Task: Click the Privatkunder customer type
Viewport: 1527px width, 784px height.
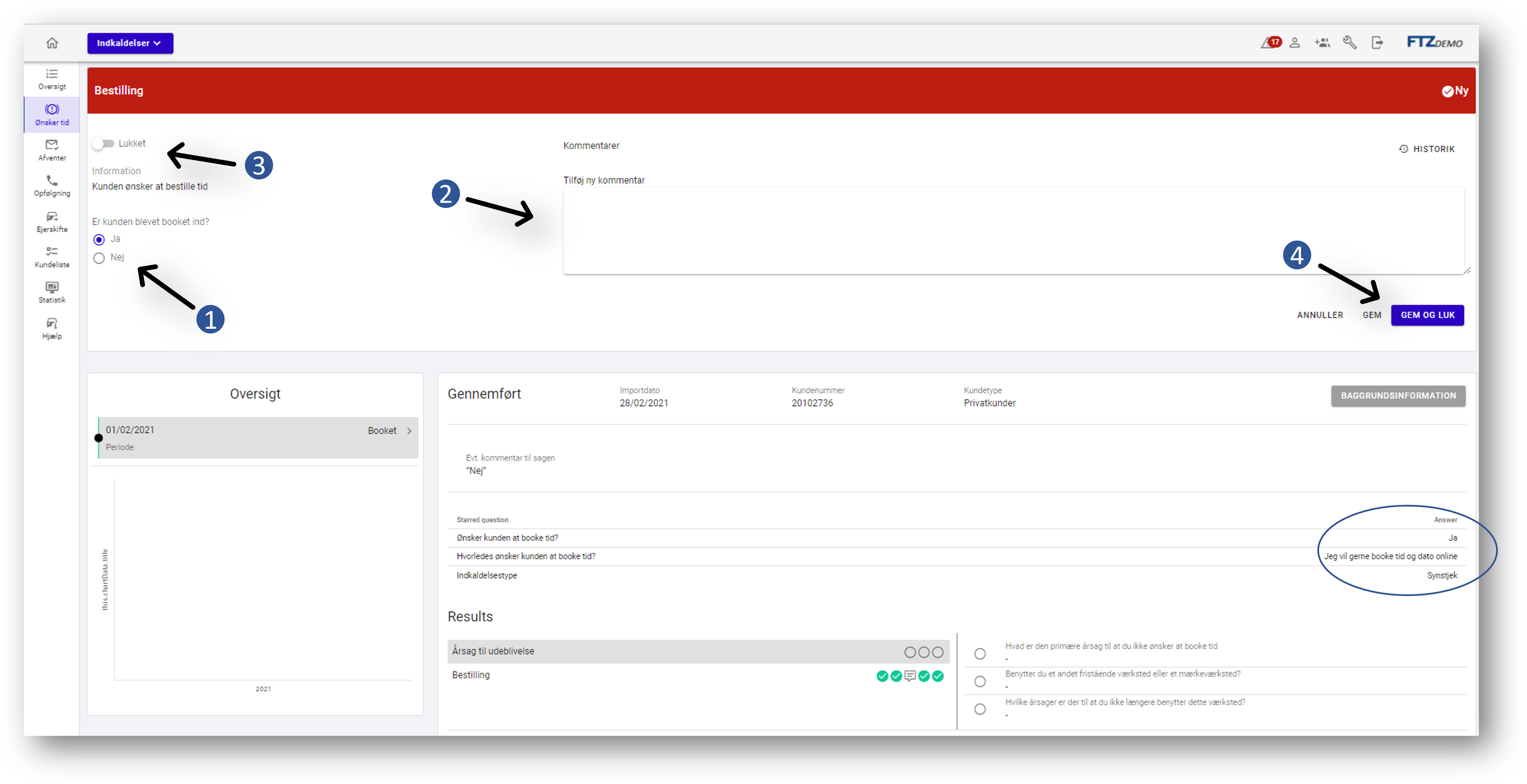Action: [x=989, y=403]
